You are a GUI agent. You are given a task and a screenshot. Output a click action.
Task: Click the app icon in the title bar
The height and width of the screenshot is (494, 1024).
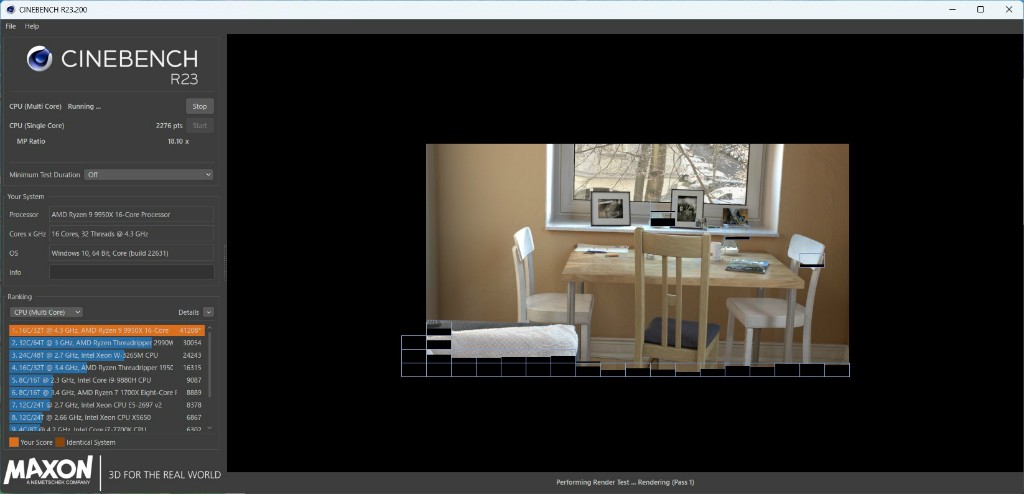pyautogui.click(x=9, y=9)
